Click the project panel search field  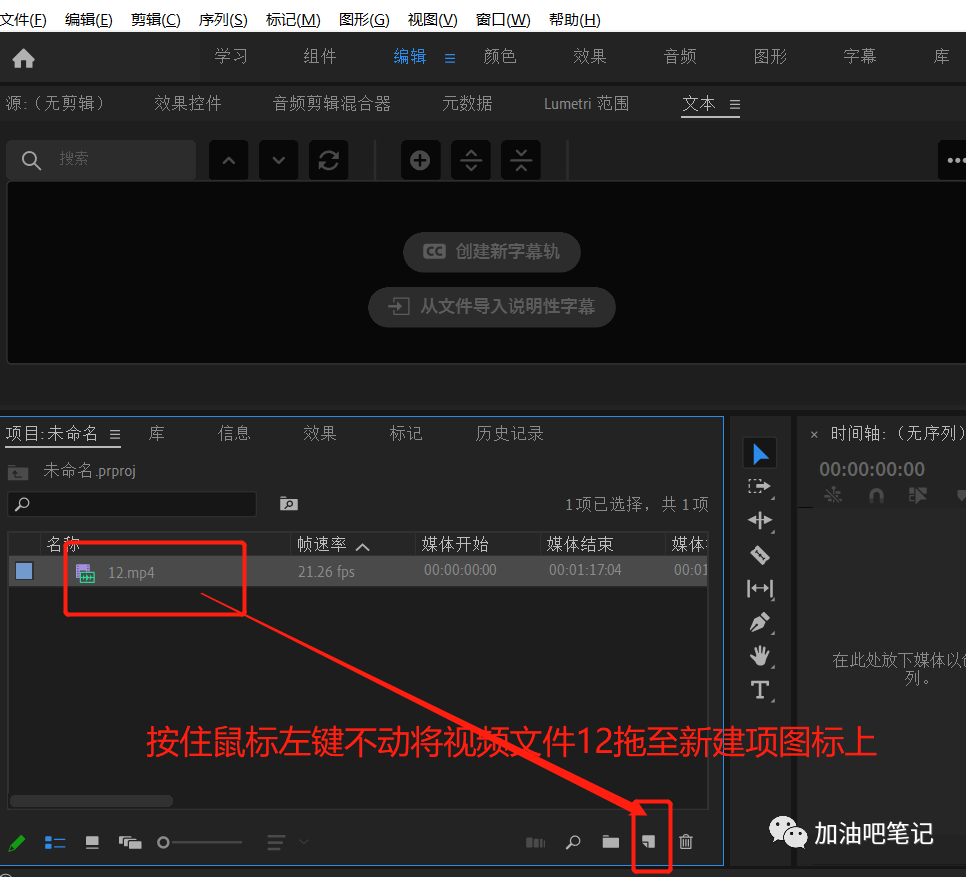coord(132,504)
